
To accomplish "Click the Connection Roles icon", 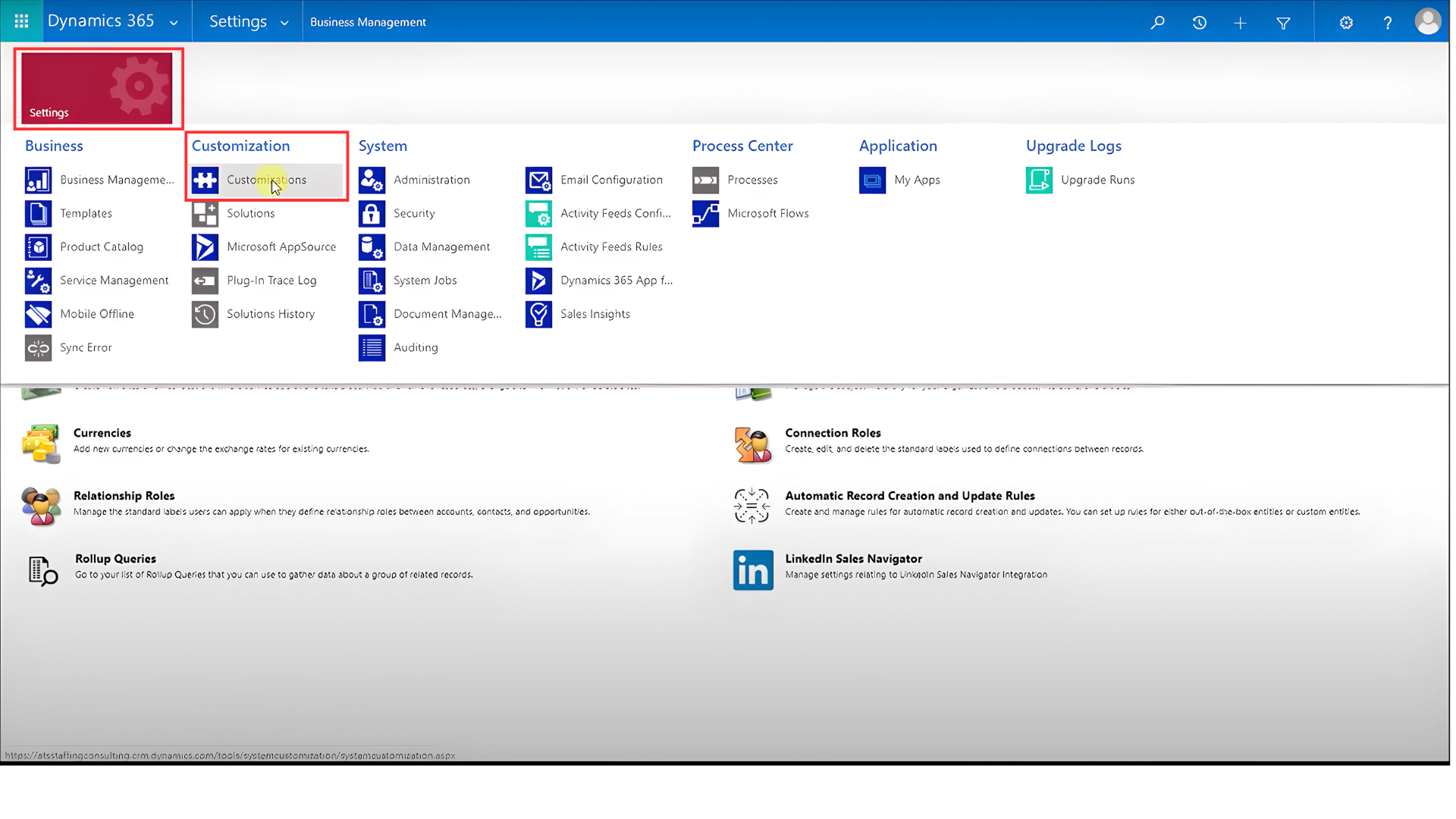I will coord(753,444).
